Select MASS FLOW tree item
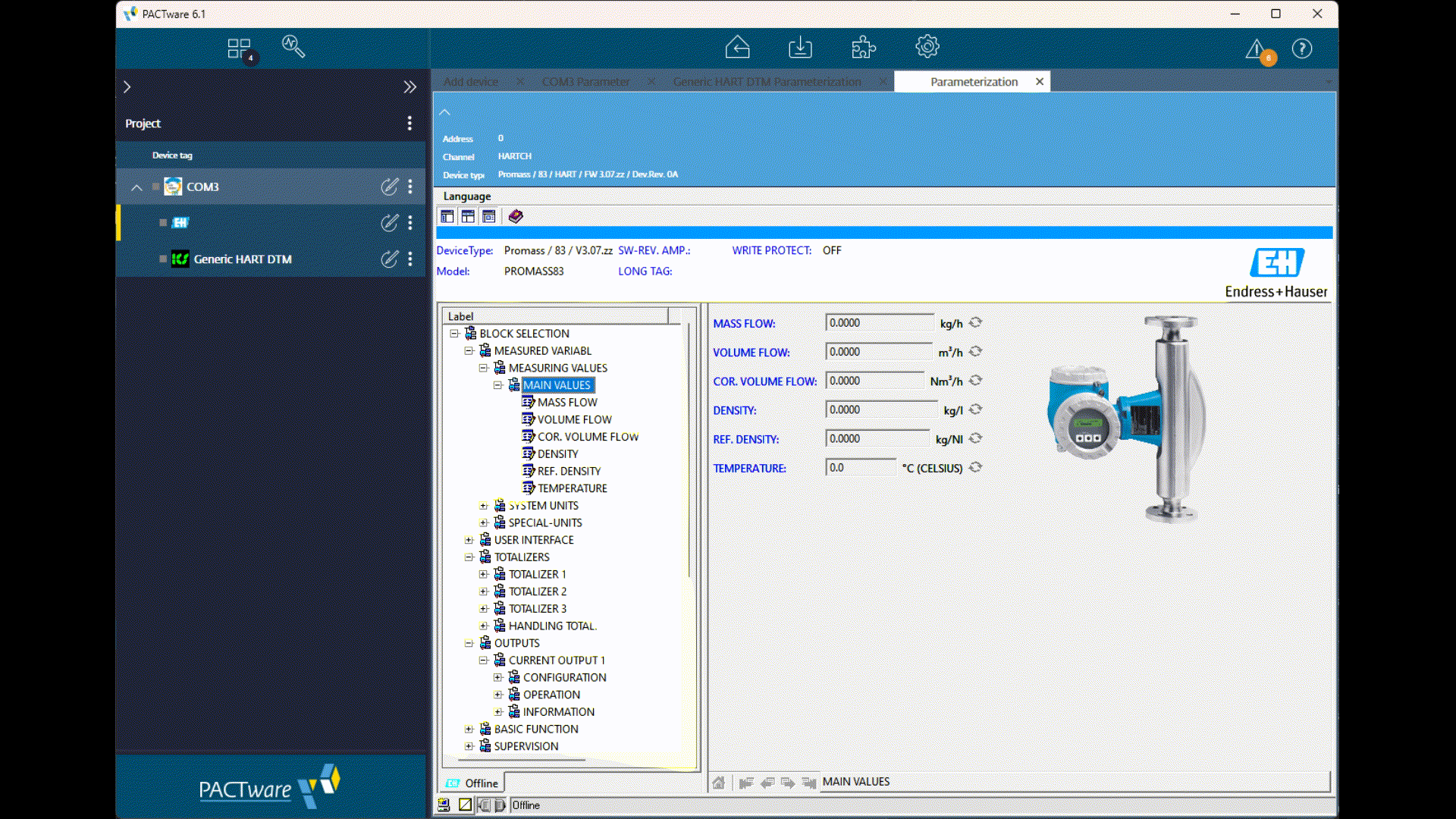 coord(567,403)
